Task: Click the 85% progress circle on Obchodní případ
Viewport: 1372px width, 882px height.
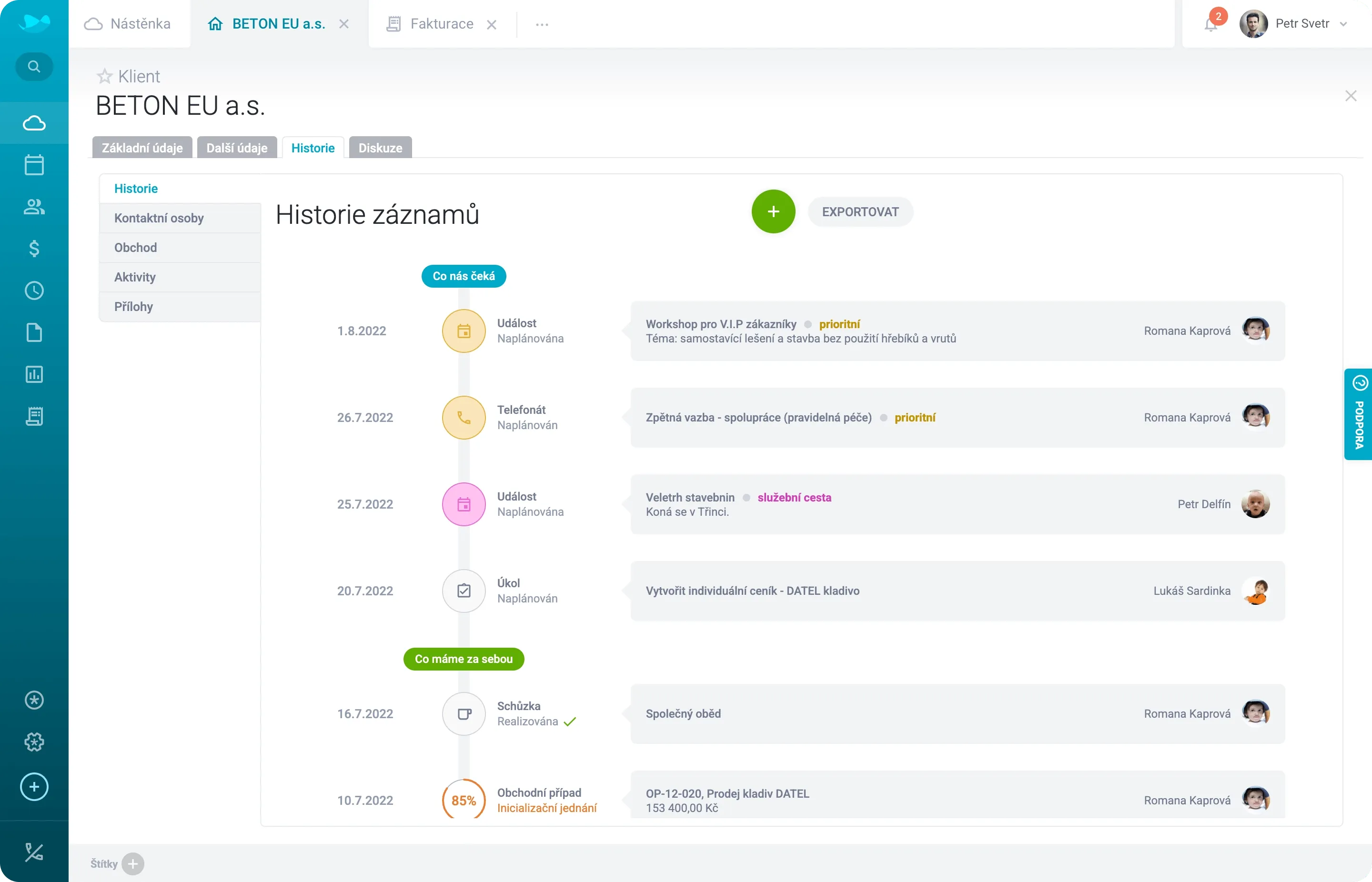Action: (463, 800)
